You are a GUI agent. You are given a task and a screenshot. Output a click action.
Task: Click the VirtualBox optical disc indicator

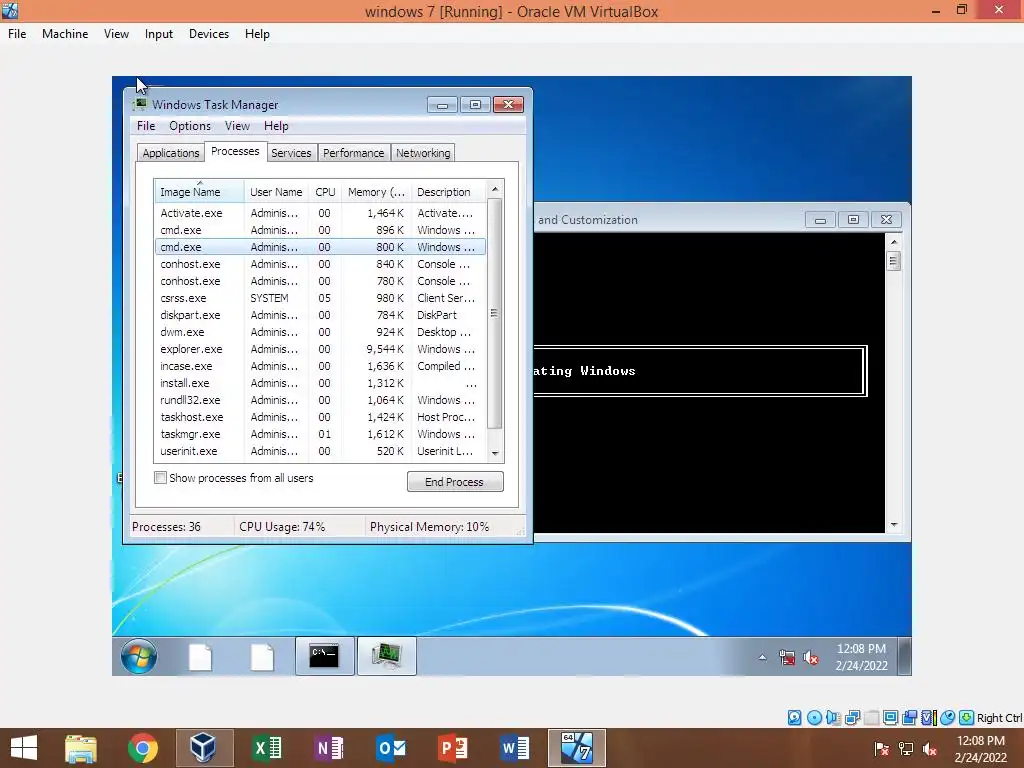(x=814, y=718)
